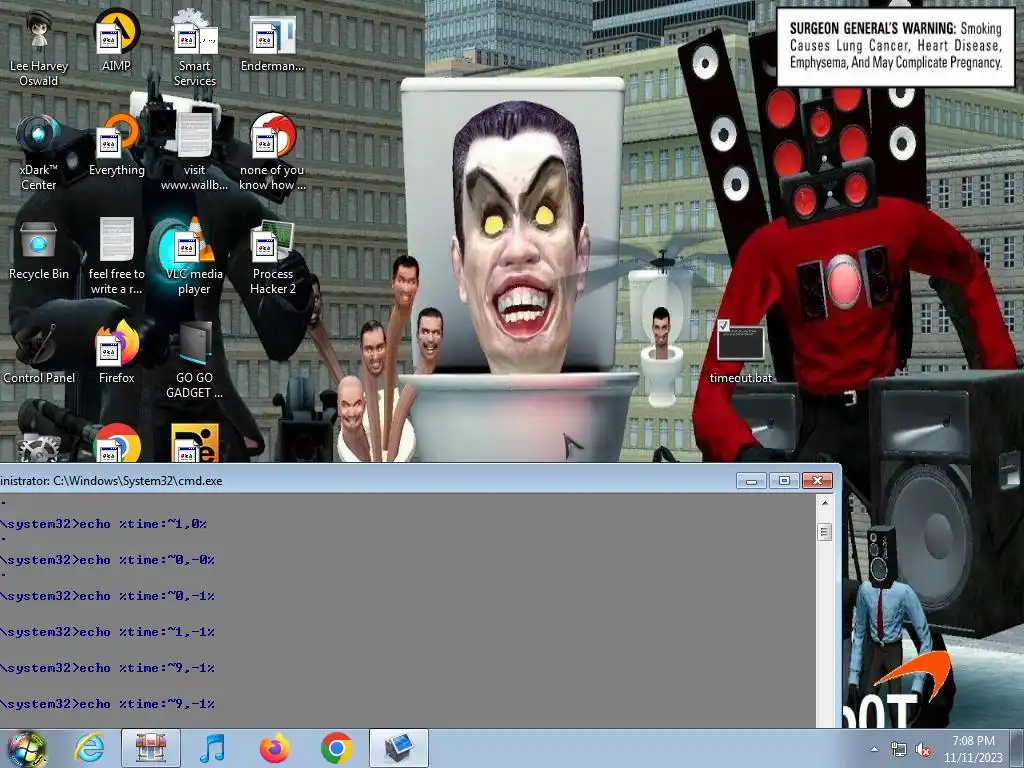1024x768 pixels.
Task: Open the Recycle Bin
Action: click(39, 250)
